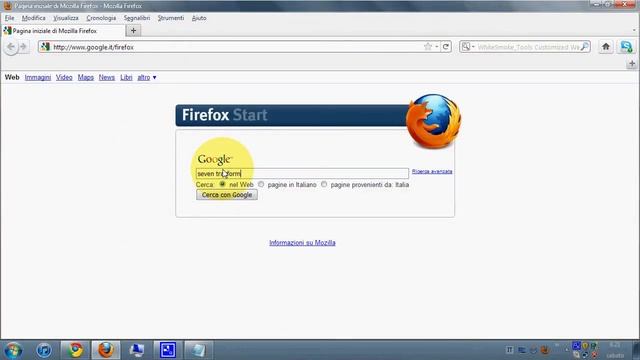This screenshot has height=360, width=640.
Task: Select 'pagine provenienti da: Italia' option
Action: tap(324, 184)
